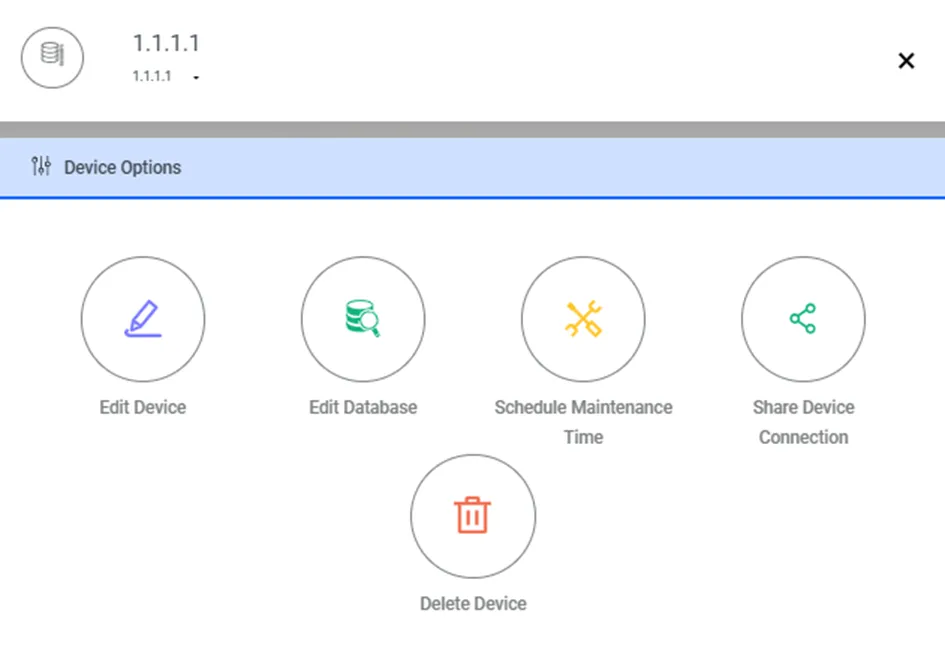Open the Schedule Maintenance Time tools icon

(583, 319)
